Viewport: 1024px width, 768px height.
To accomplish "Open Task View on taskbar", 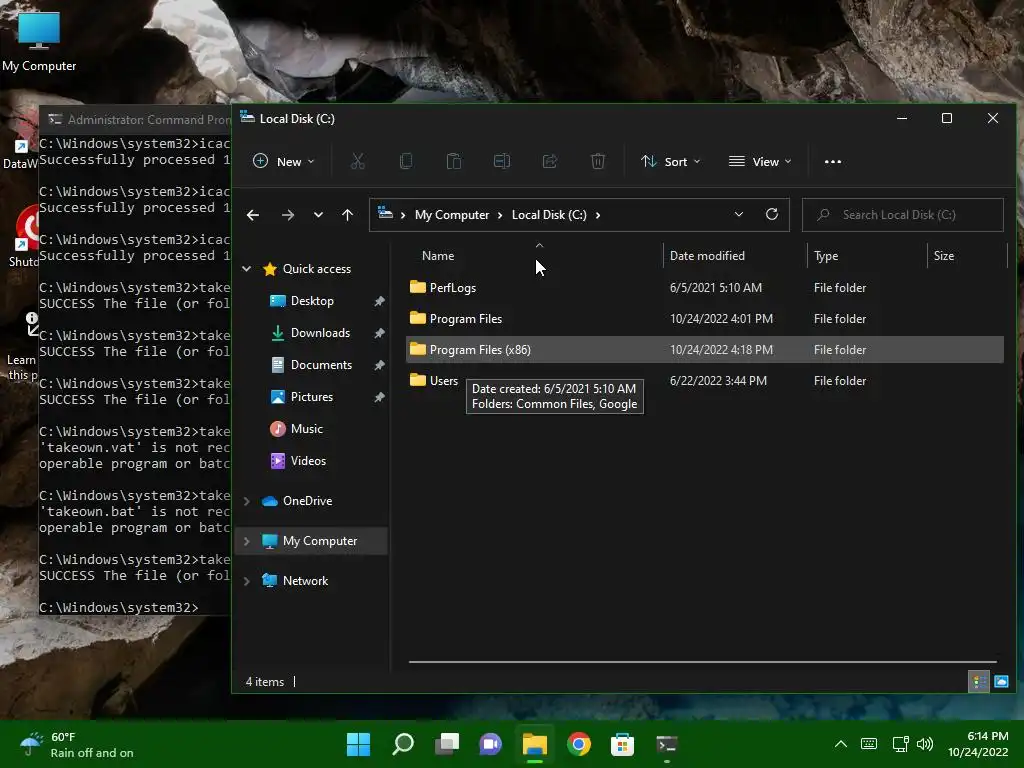I will [x=447, y=744].
